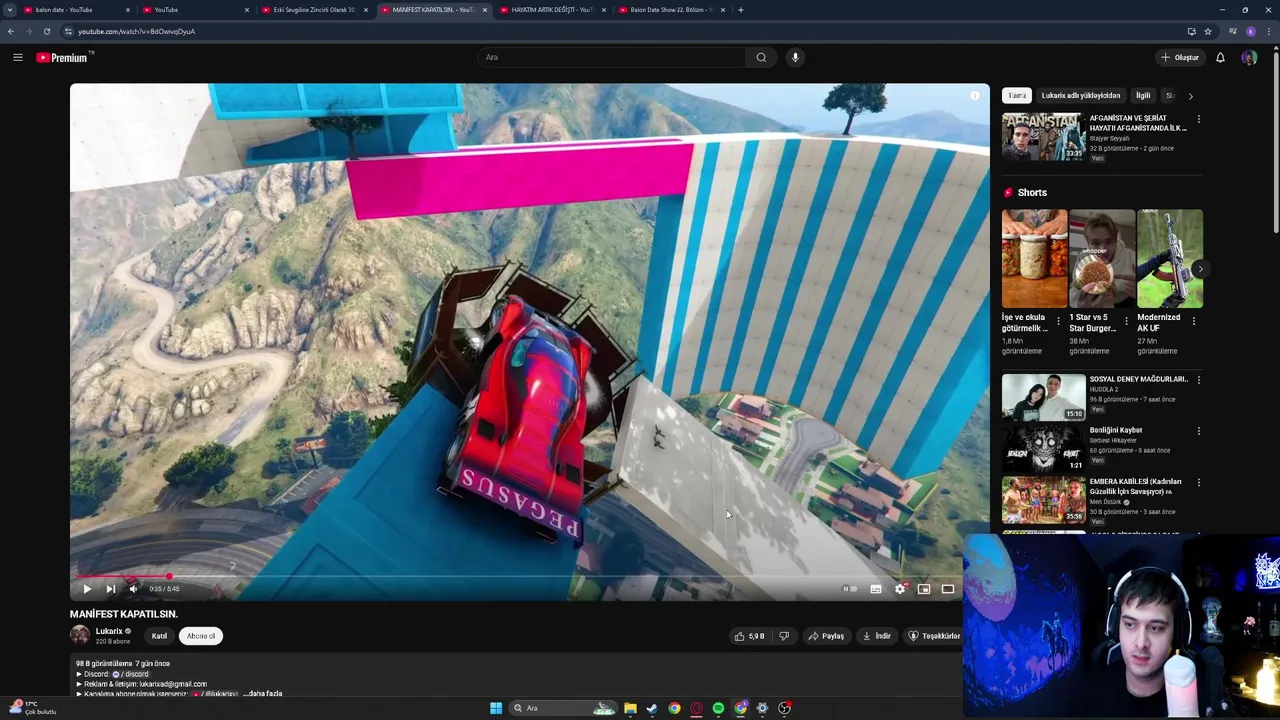Dislike the video
Screen dimensions: 1280x720
pyautogui.click(x=784, y=636)
